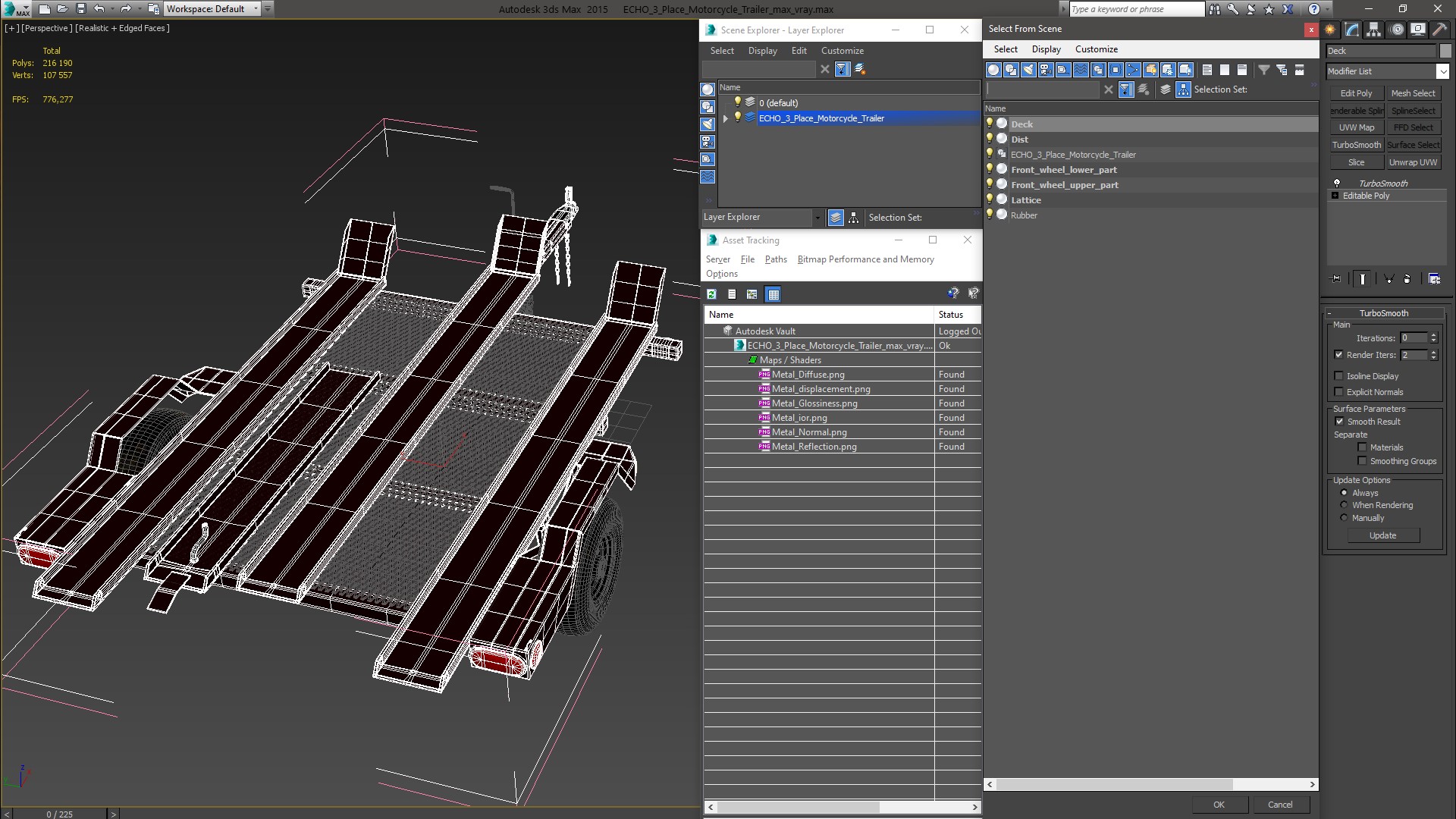Click the Update button in TurboSmooth
The image size is (1456, 819).
[x=1382, y=535]
